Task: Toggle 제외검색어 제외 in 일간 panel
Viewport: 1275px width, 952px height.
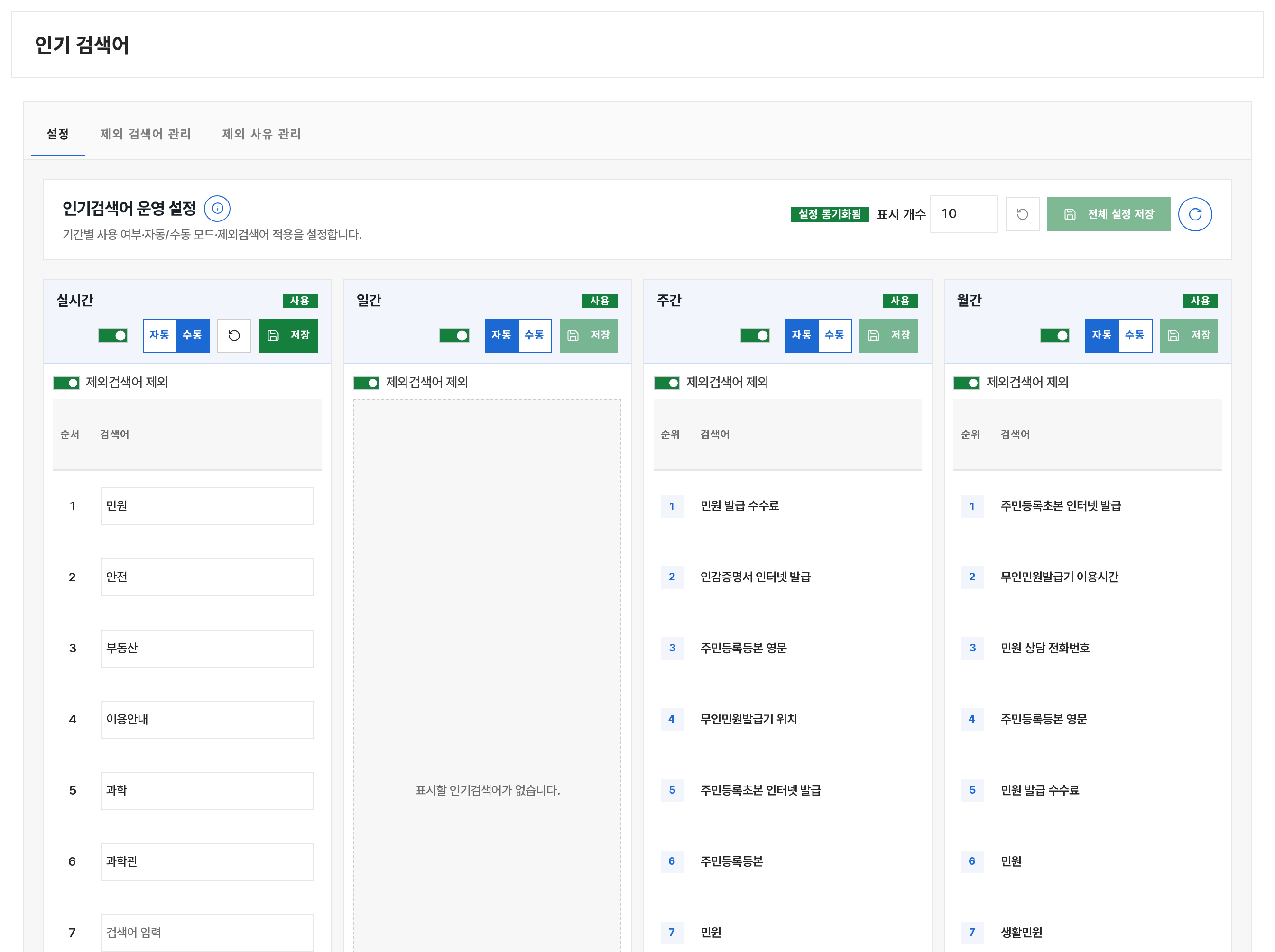Action: 366,383
